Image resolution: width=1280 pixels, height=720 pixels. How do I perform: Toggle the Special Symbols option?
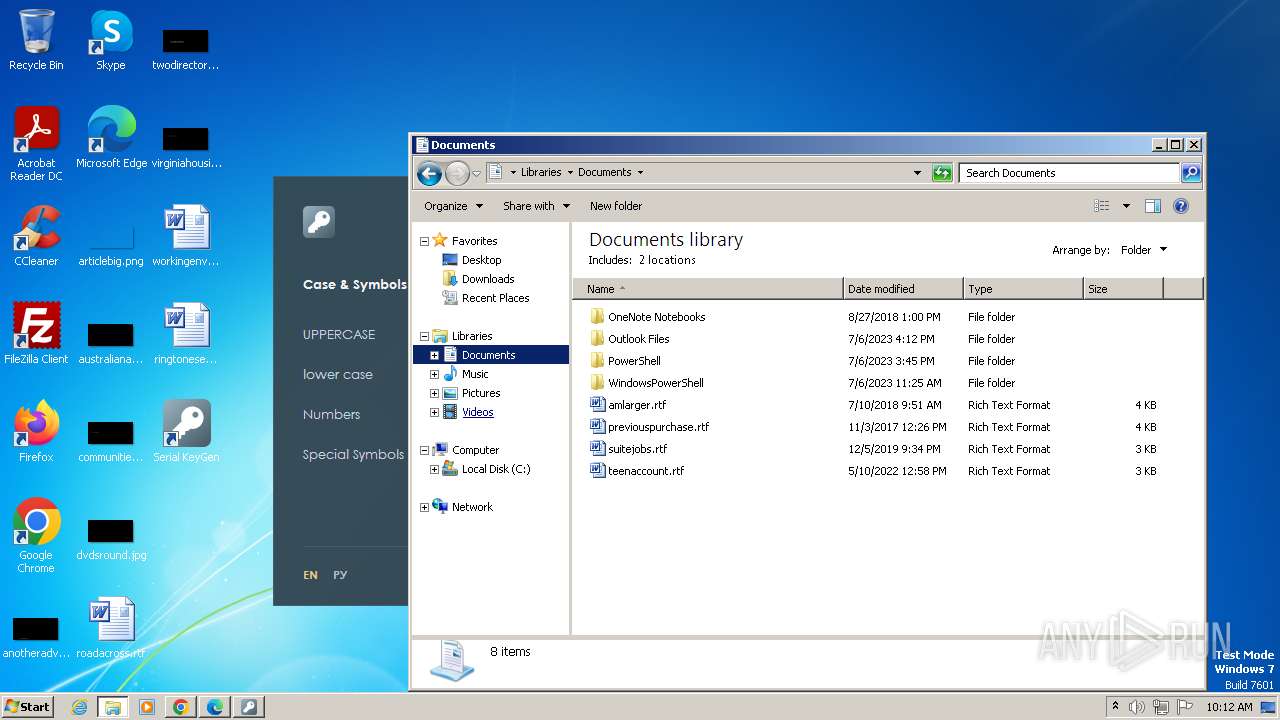[x=353, y=454]
